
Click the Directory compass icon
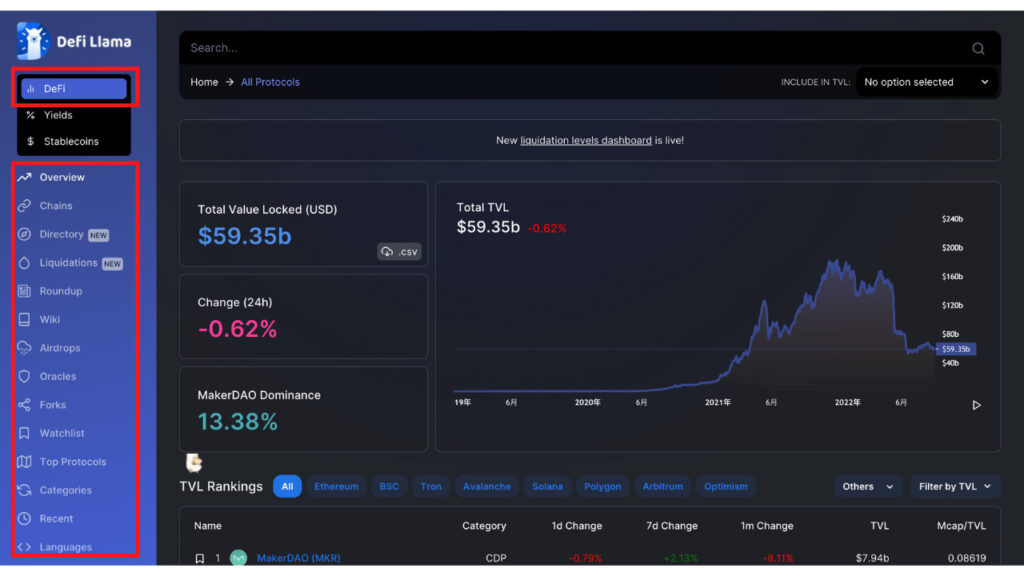(24, 234)
